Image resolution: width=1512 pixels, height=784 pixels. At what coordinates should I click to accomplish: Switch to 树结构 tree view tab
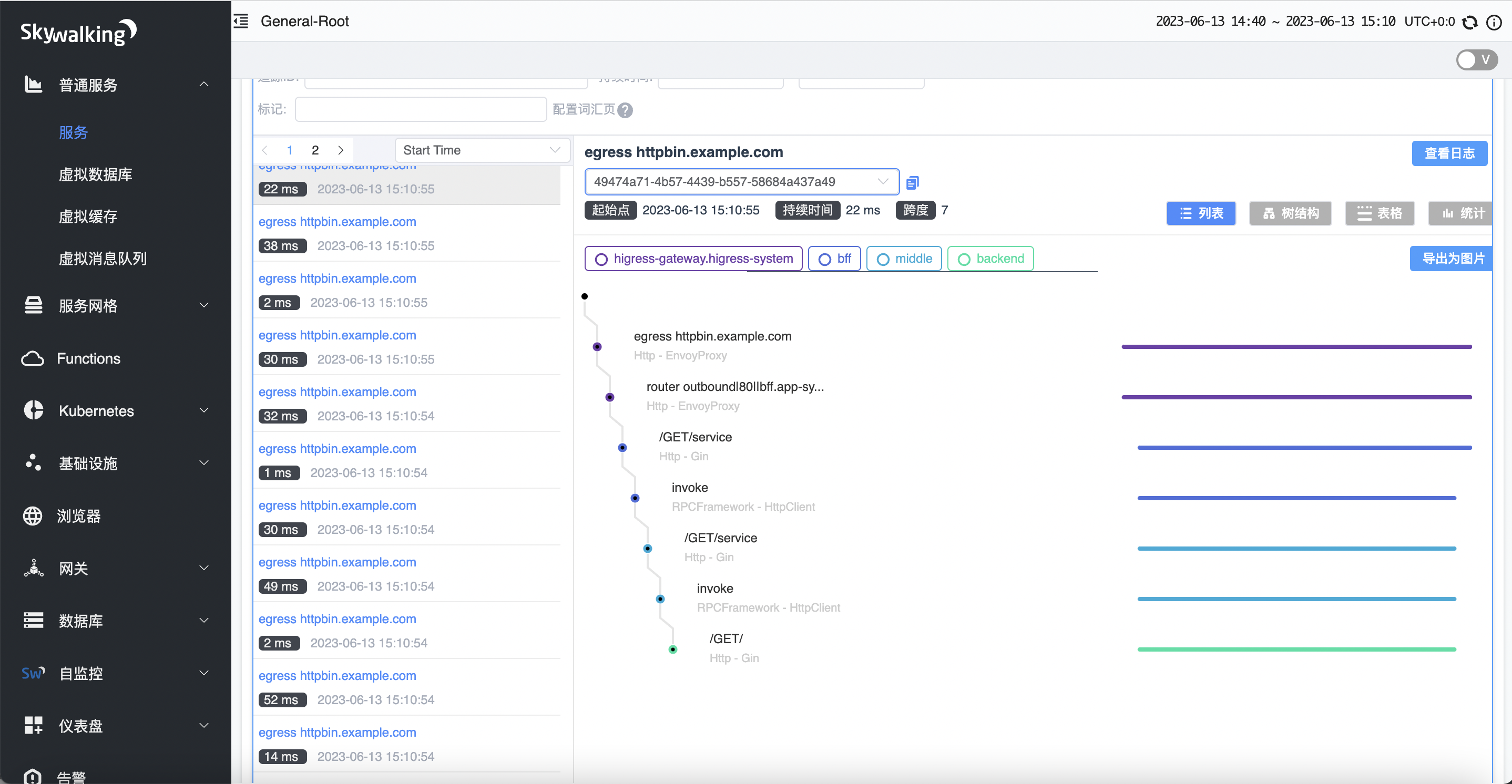tap(1290, 213)
